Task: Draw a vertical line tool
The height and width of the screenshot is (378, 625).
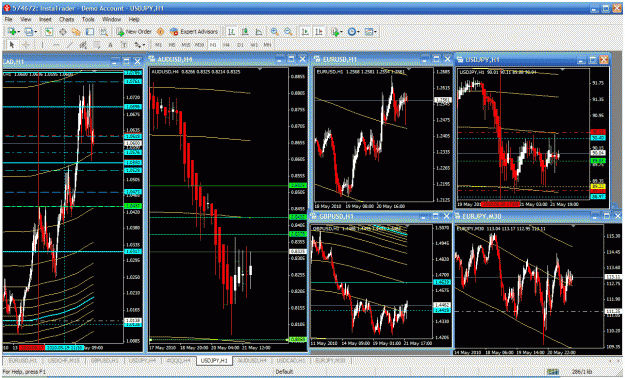Action: 42,45
